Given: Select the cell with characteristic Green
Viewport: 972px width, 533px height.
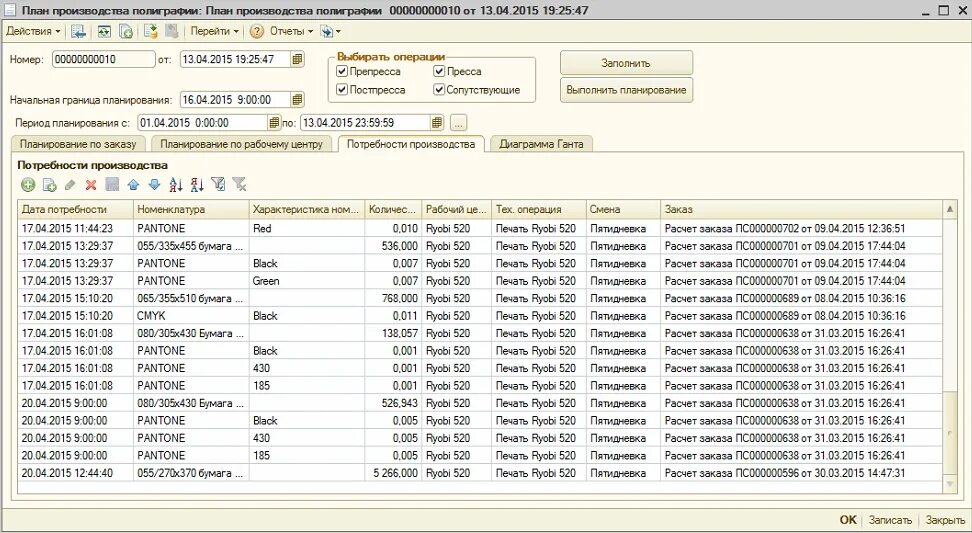Looking at the screenshot, I should pyautogui.click(x=306, y=281).
